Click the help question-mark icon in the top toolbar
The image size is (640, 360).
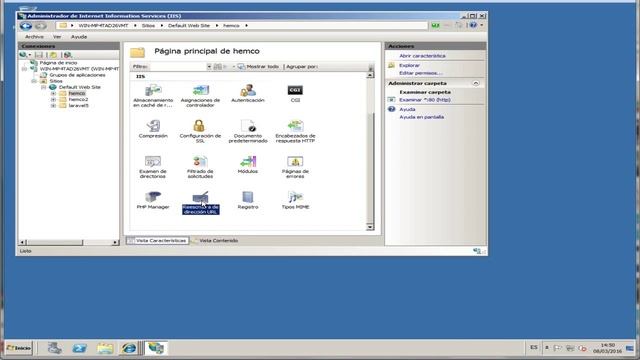(x=473, y=25)
